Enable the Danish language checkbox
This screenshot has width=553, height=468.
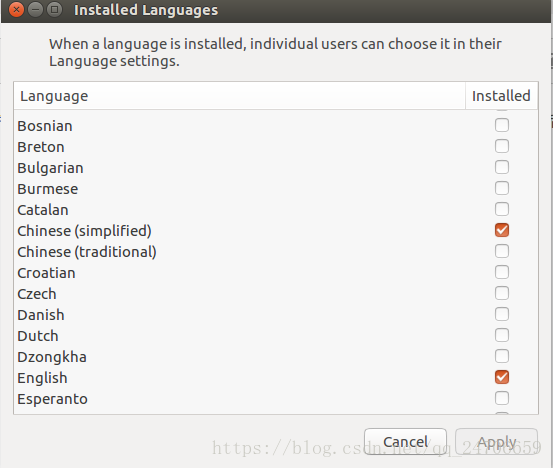point(502,314)
